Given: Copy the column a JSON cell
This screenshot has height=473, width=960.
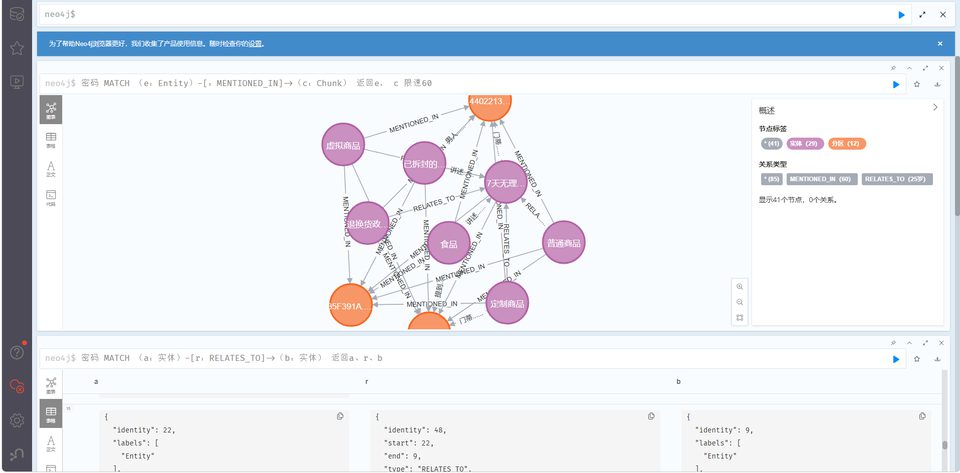Looking at the screenshot, I should click(340, 416).
